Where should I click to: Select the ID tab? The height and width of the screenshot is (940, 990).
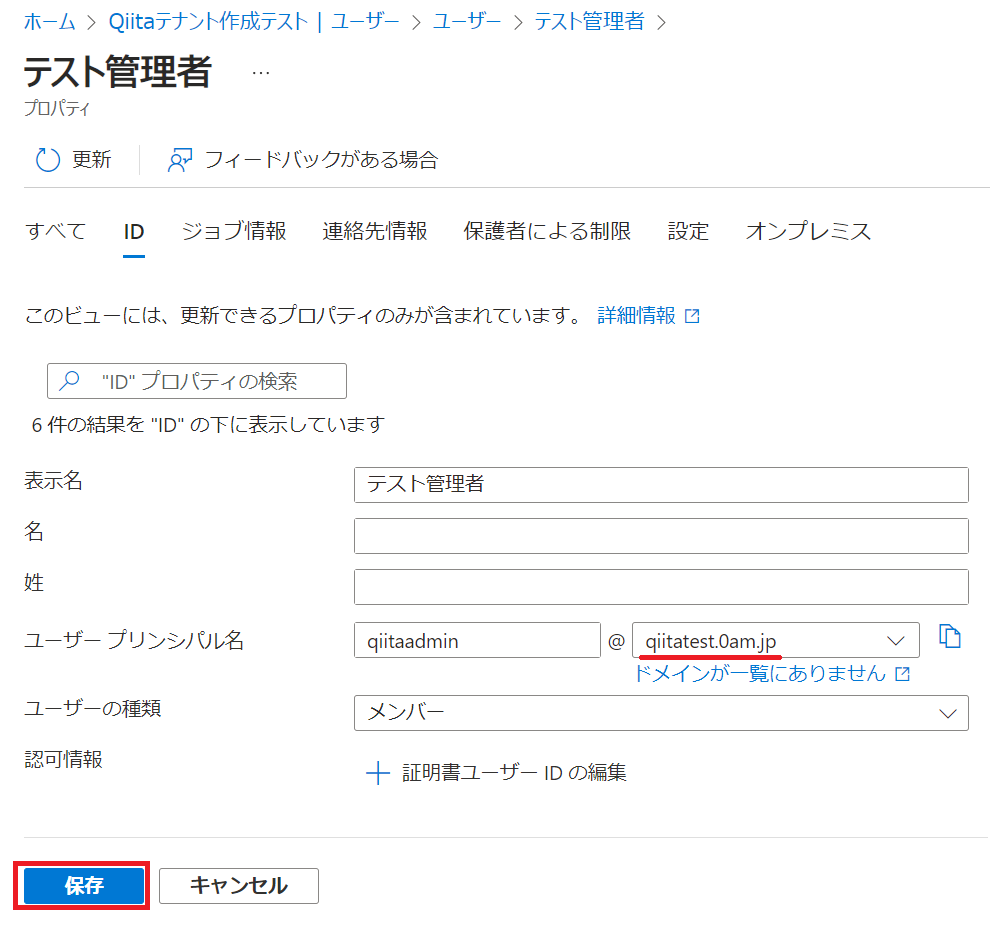[x=134, y=232]
